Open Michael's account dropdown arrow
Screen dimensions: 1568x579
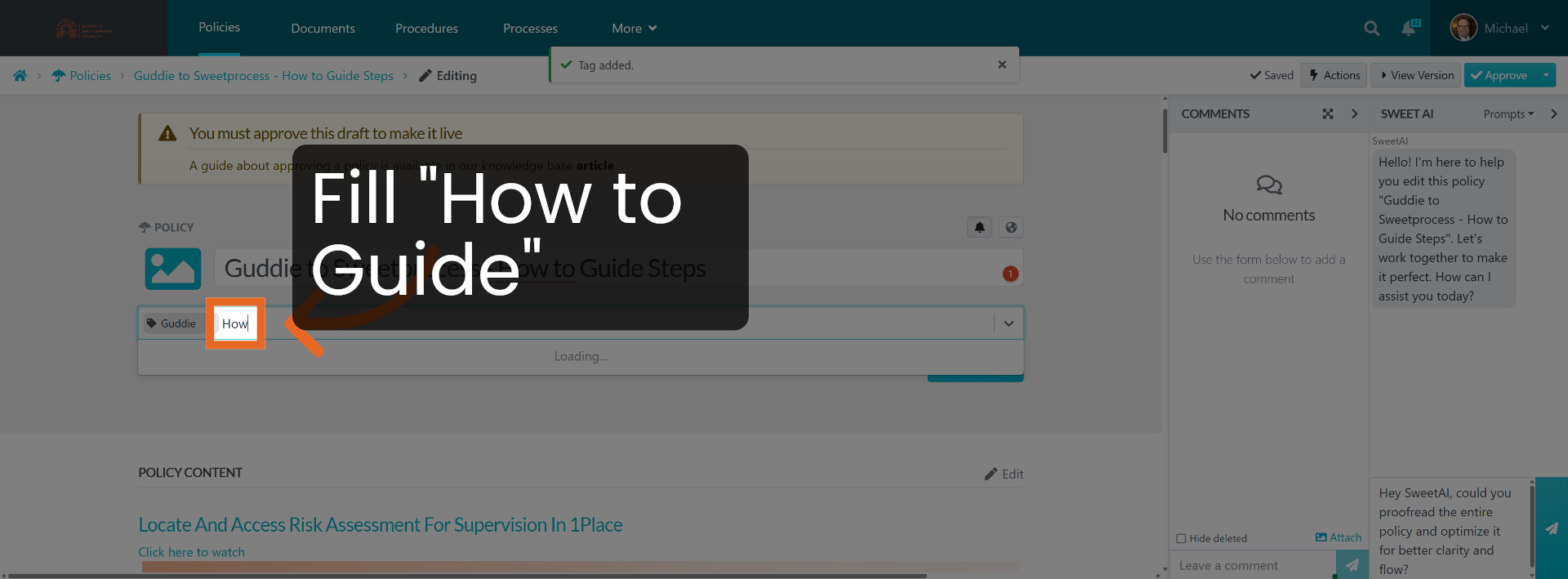point(1544,28)
